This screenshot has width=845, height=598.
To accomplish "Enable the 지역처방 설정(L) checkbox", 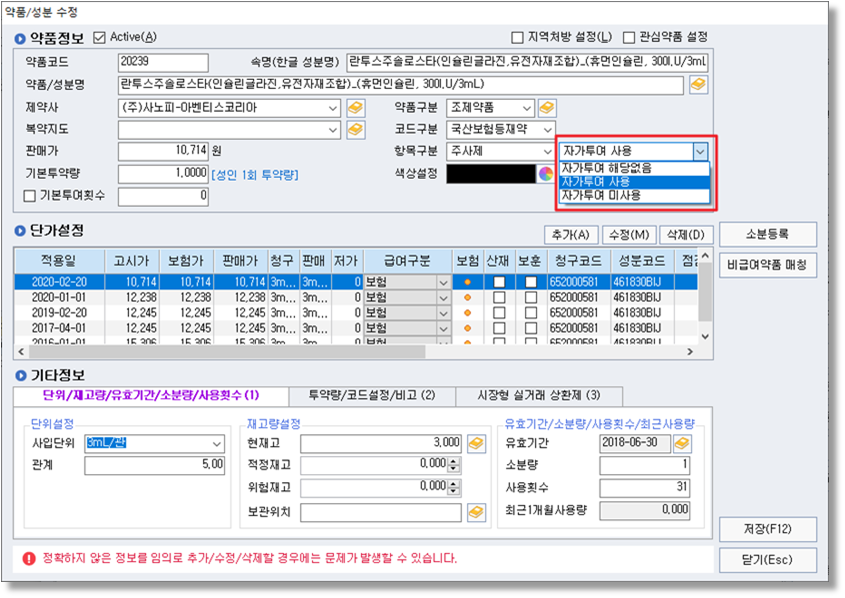I will (x=517, y=38).
